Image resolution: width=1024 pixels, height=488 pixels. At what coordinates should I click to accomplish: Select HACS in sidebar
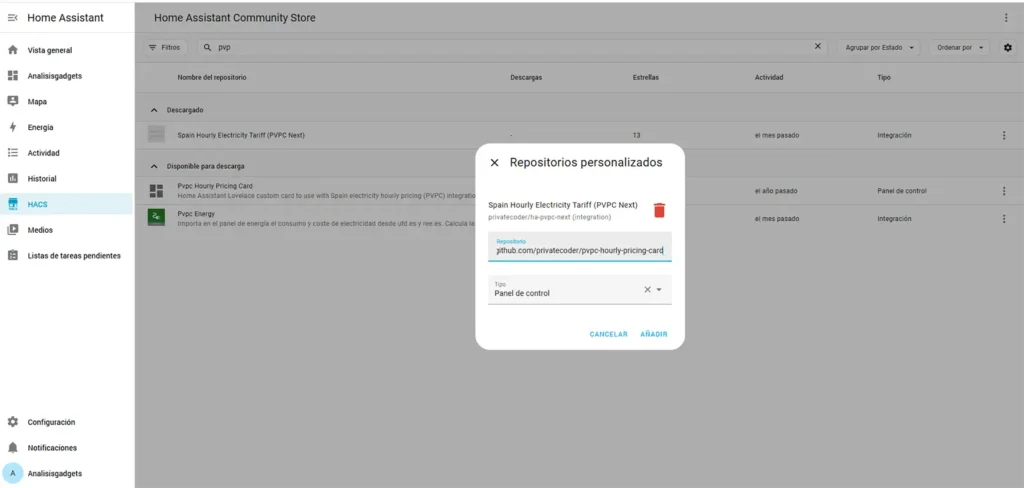click(67, 204)
